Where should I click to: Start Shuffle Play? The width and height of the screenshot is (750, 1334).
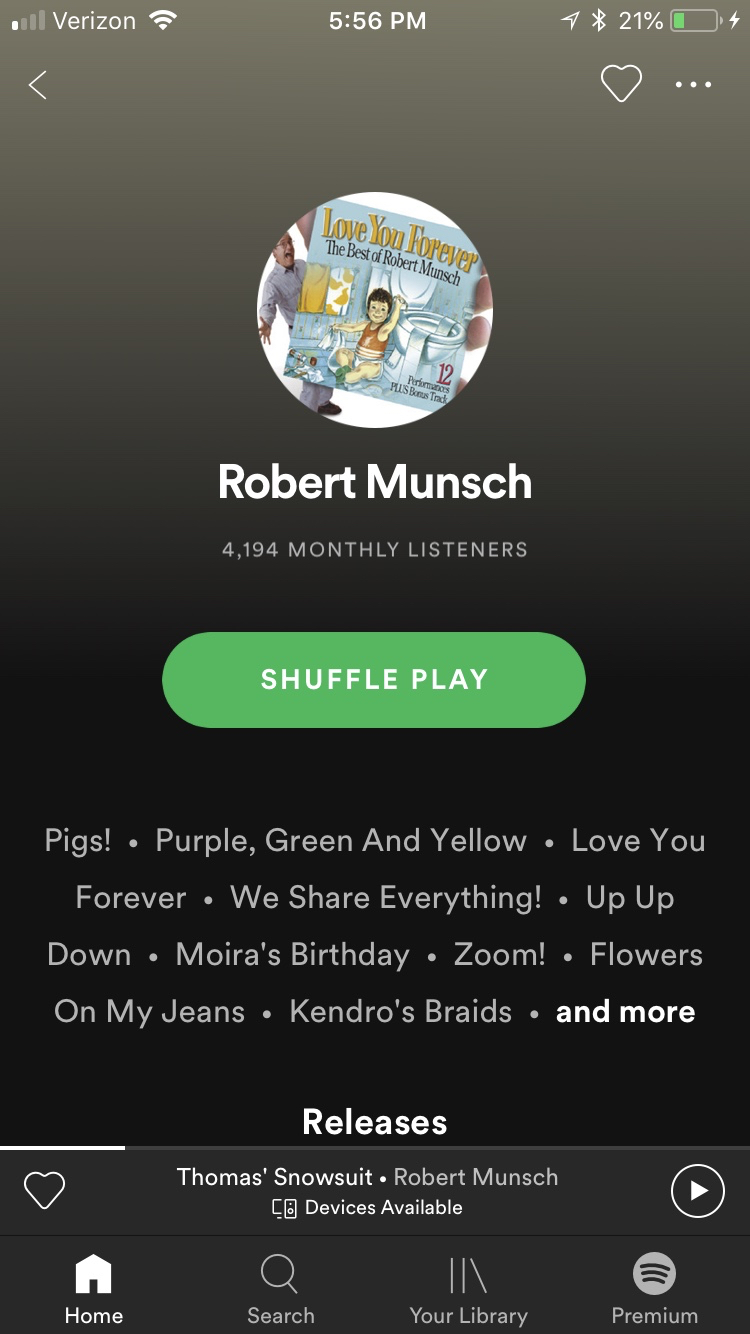point(374,680)
